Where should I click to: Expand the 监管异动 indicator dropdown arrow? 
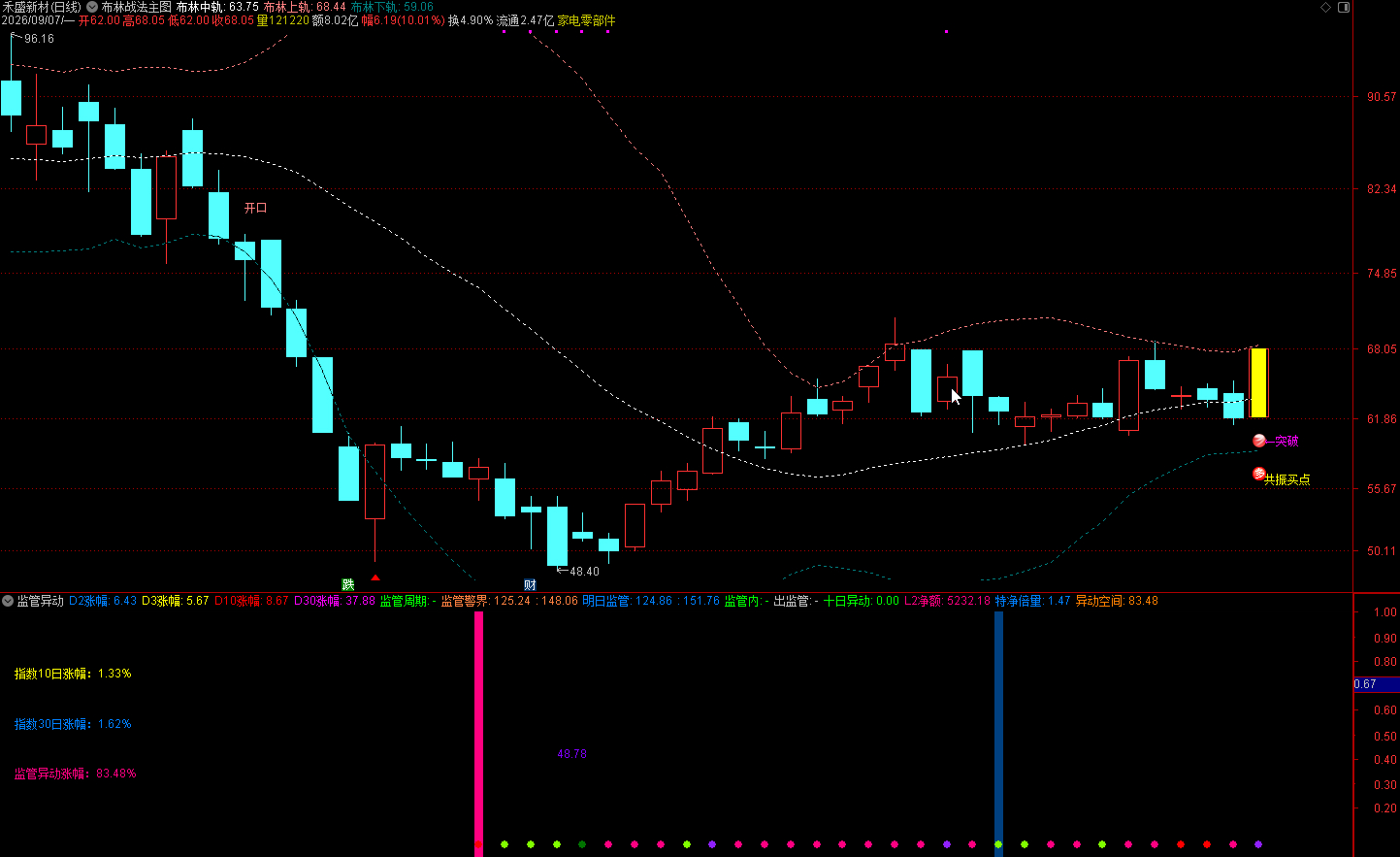pyautogui.click(x=8, y=601)
